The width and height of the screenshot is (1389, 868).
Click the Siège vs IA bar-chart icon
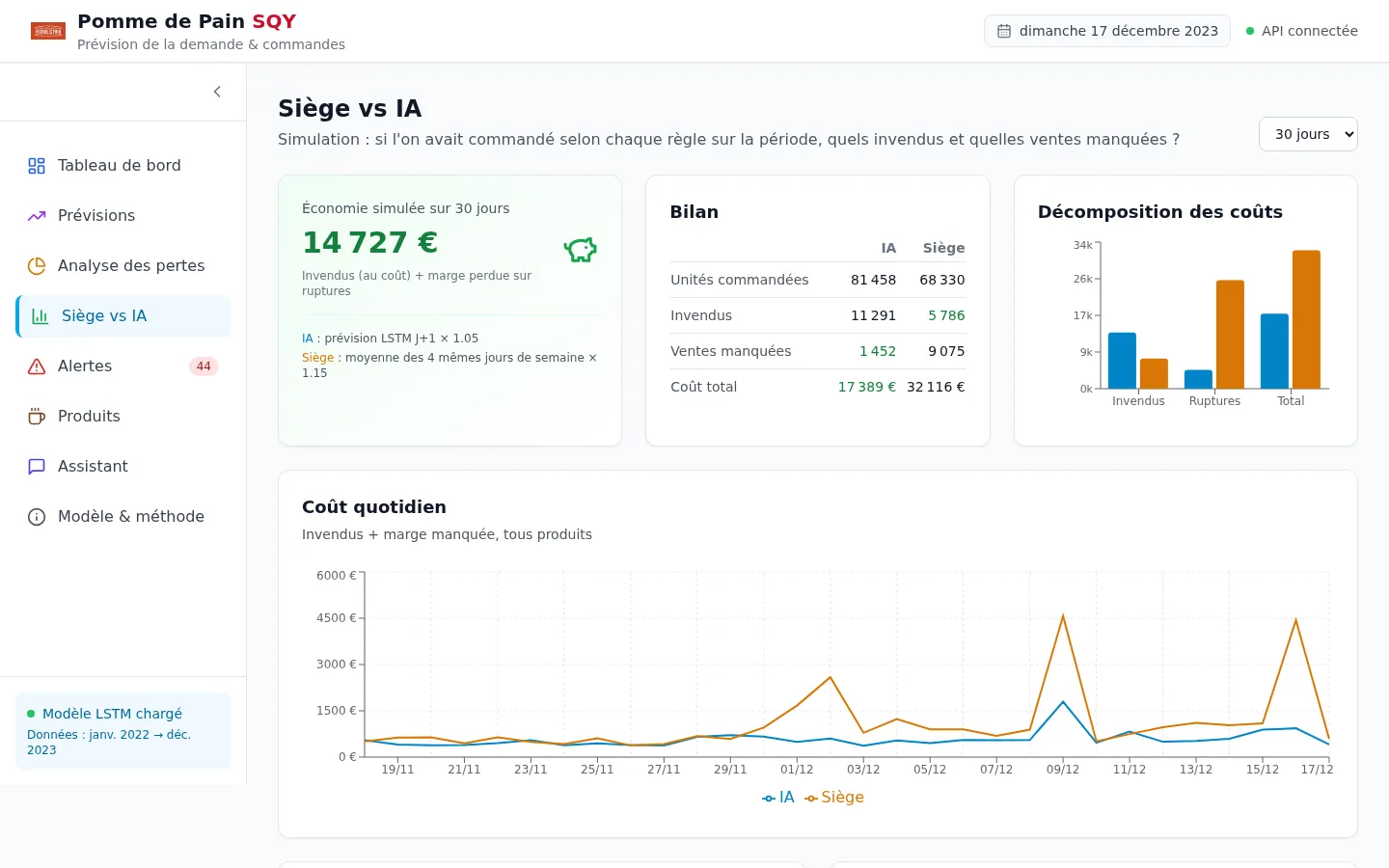click(41, 316)
